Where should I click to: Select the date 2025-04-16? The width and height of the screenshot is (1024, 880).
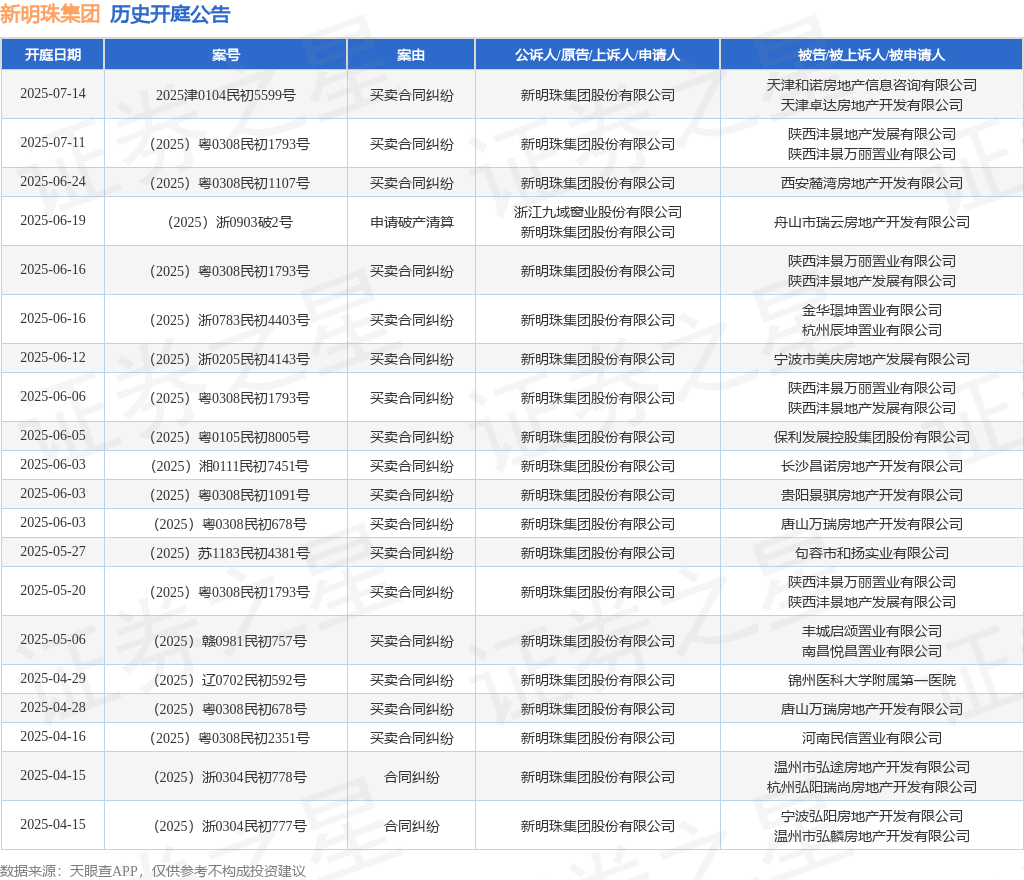pyautogui.click(x=53, y=737)
